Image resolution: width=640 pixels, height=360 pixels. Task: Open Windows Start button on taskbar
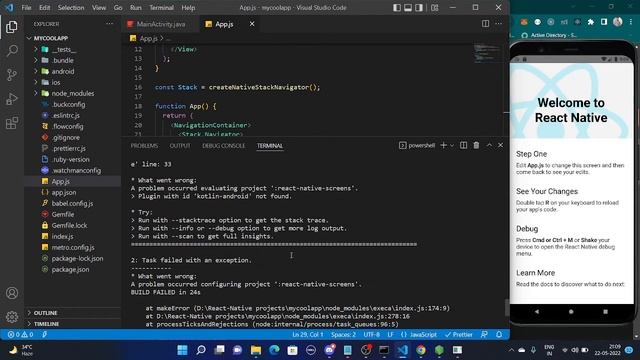tap(182, 350)
